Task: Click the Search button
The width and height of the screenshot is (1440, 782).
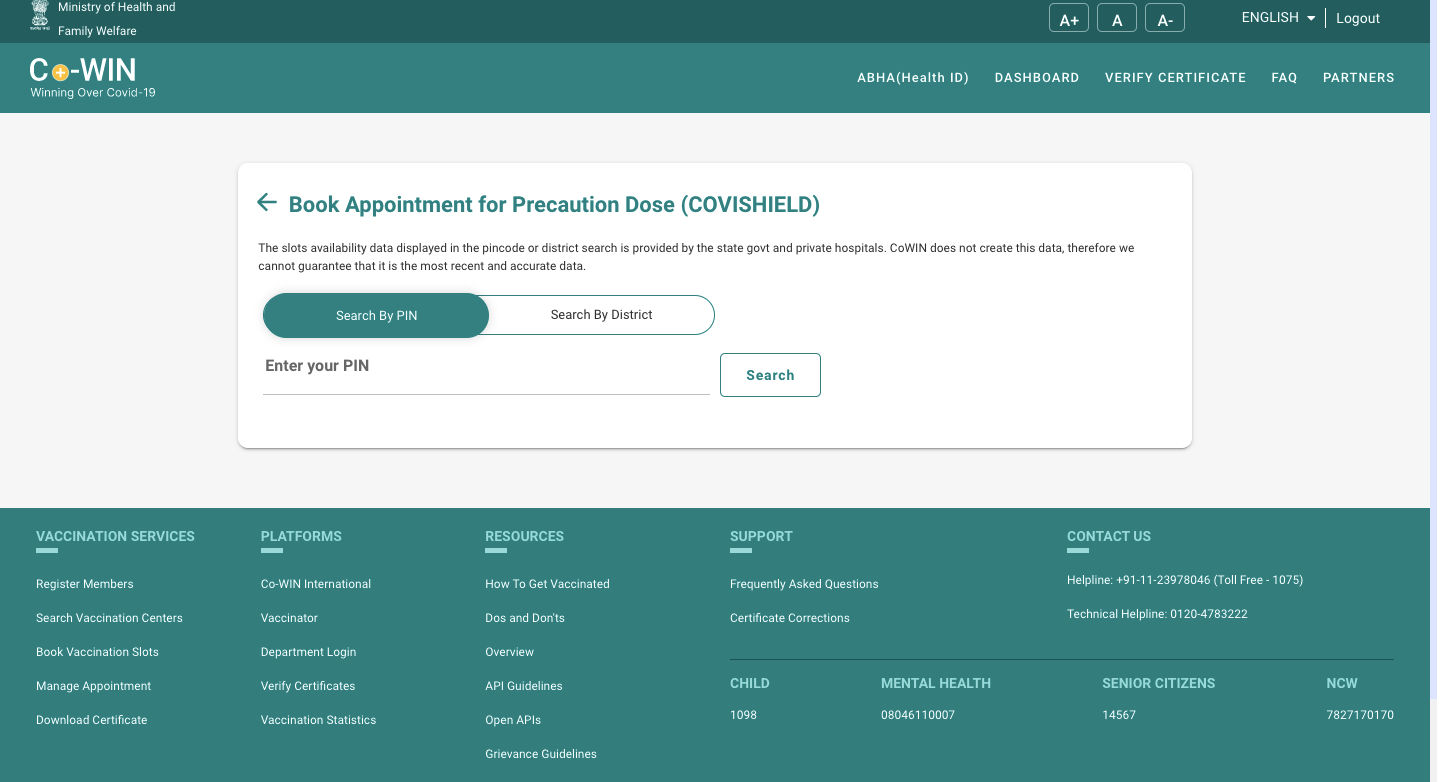Action: tap(770, 375)
